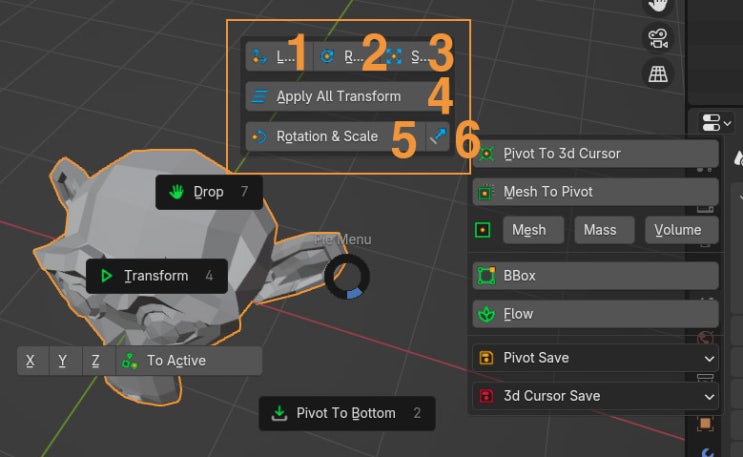The height and width of the screenshot is (457, 743).
Task: Toggle the camera view icon
Action: [657, 38]
